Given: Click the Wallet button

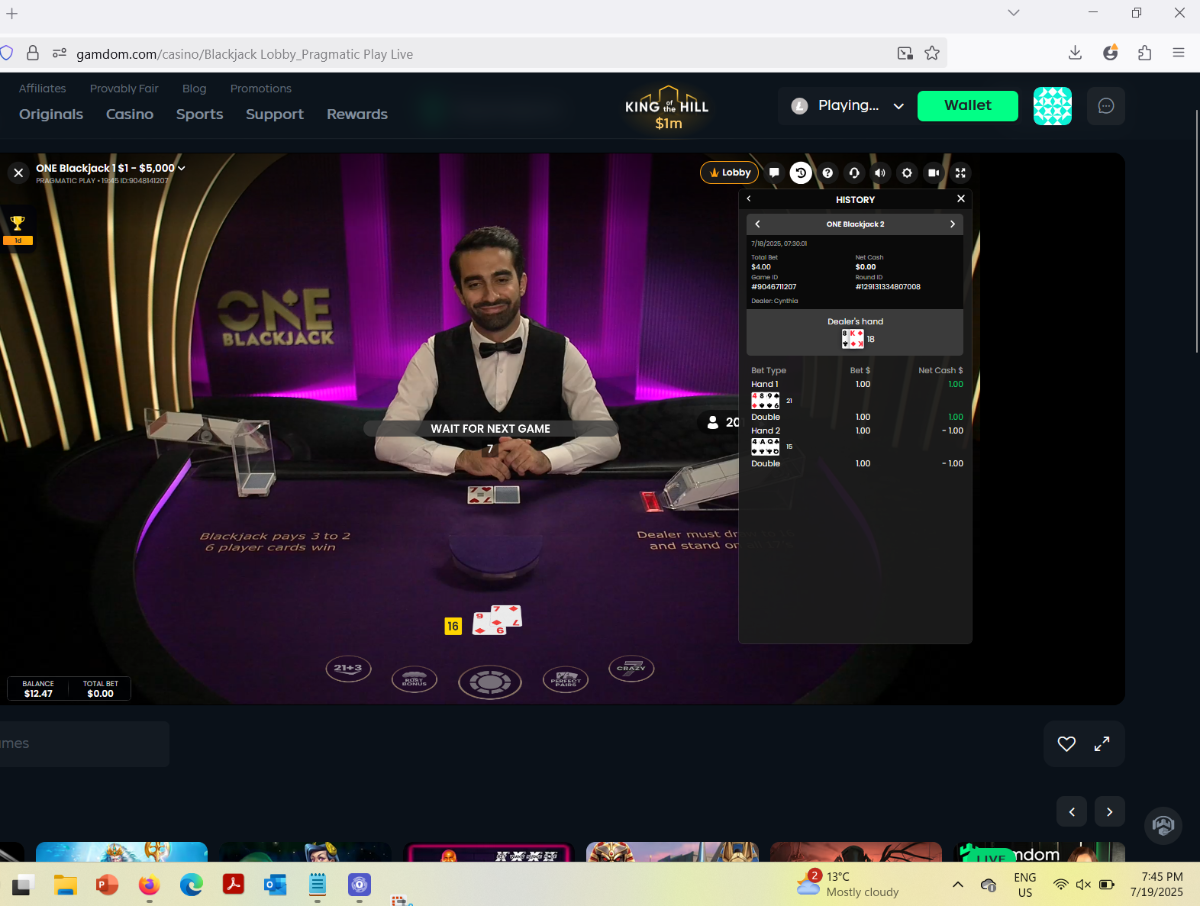Looking at the screenshot, I should [x=968, y=105].
